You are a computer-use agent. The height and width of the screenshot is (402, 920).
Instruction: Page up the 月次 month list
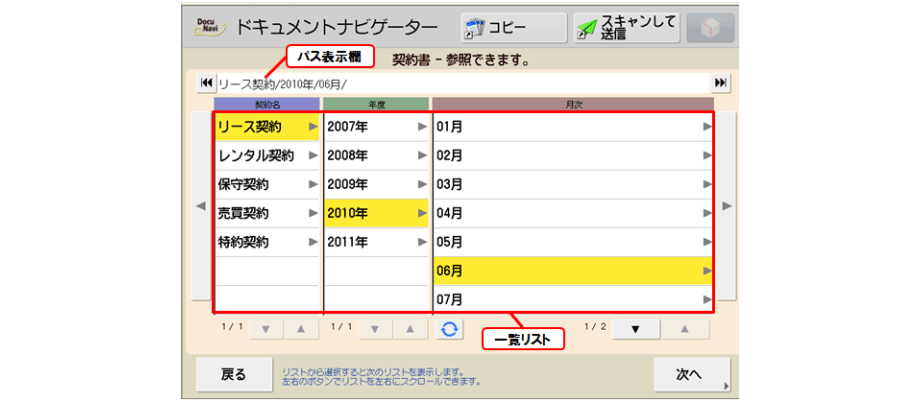click(x=685, y=328)
